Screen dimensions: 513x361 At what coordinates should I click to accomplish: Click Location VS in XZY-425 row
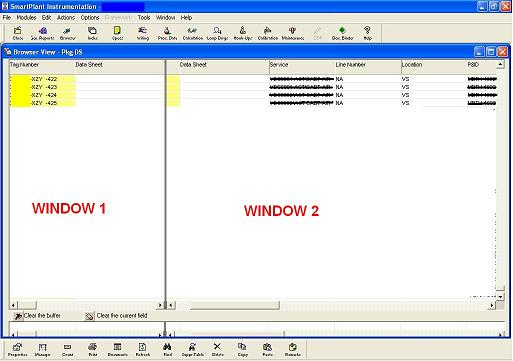tap(405, 103)
